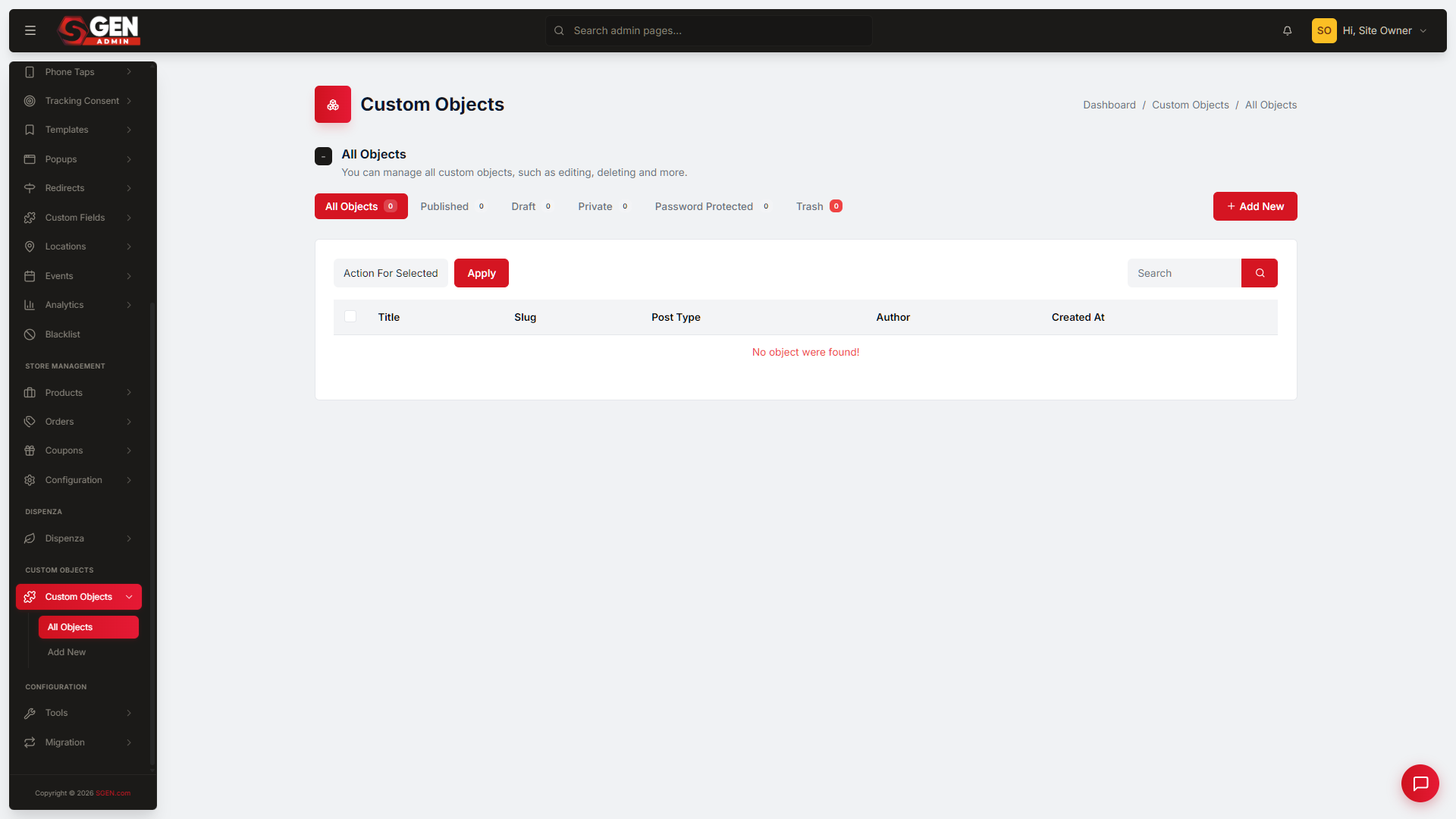Switch to the Password Protected tab
The height and width of the screenshot is (819, 1456).
point(713,206)
